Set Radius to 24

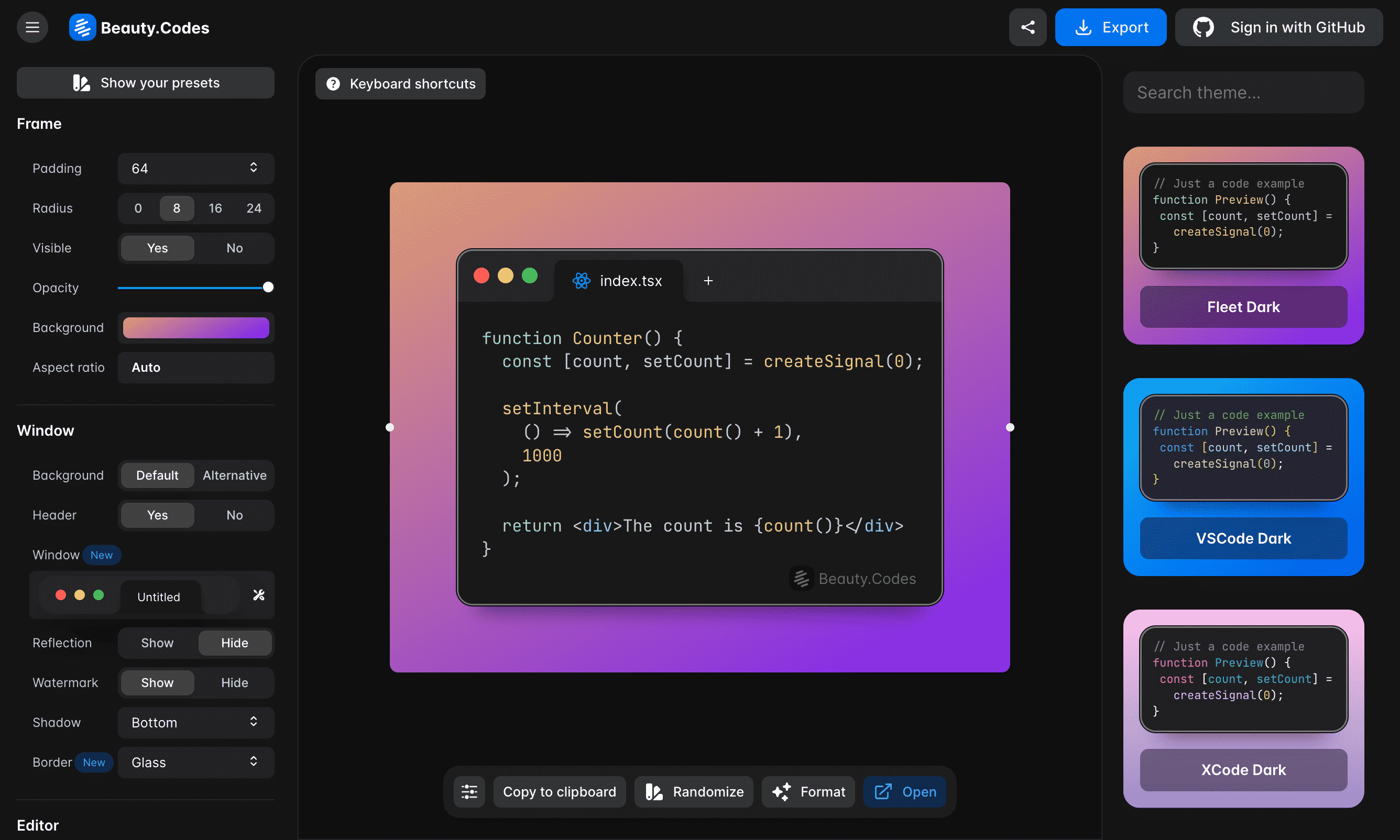click(254, 208)
